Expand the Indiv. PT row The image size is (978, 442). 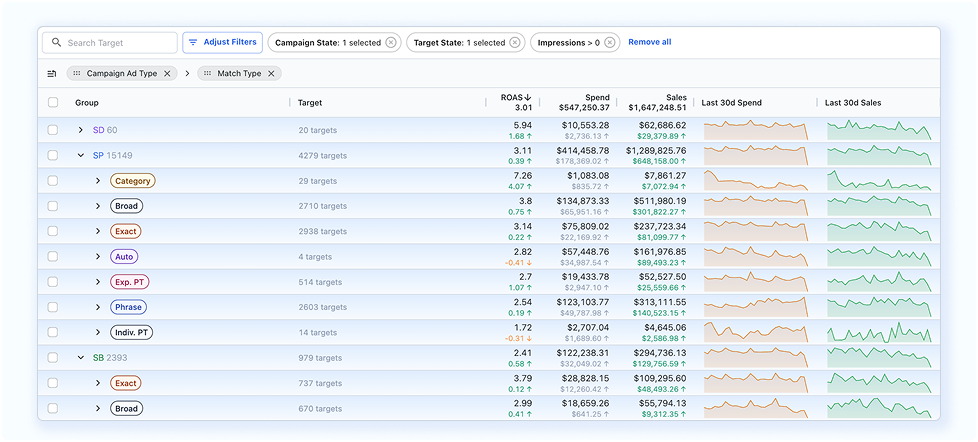(98, 332)
